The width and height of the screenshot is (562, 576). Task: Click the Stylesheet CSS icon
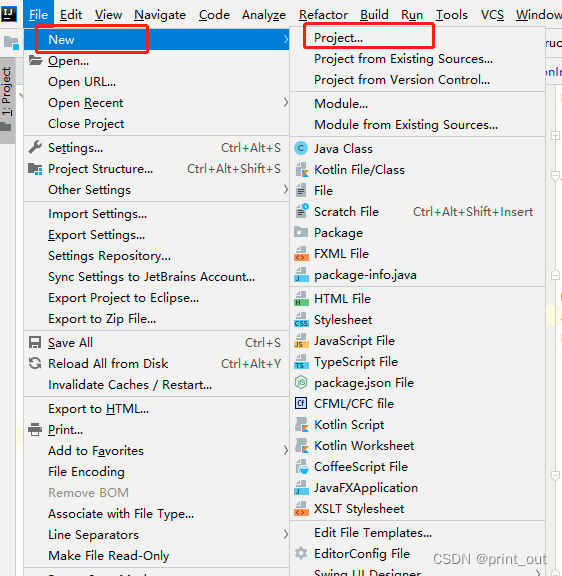coord(301,320)
